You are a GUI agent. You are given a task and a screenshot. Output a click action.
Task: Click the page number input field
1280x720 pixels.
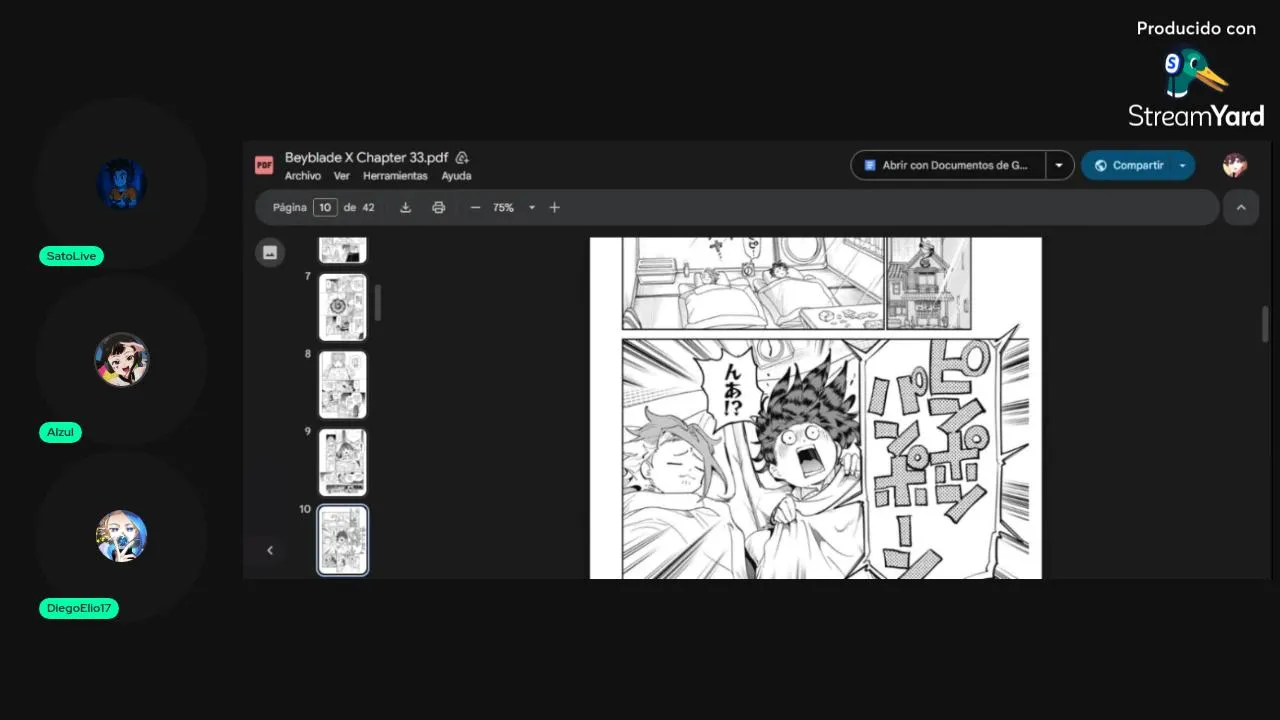click(x=325, y=207)
